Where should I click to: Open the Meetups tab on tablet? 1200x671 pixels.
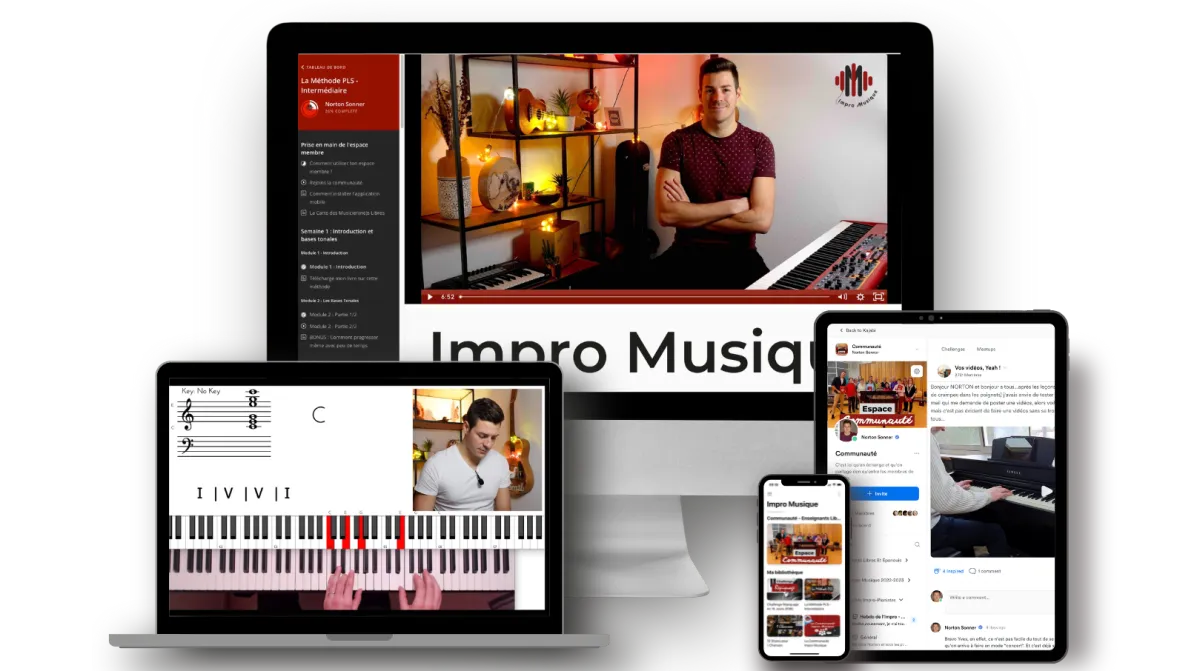click(986, 349)
